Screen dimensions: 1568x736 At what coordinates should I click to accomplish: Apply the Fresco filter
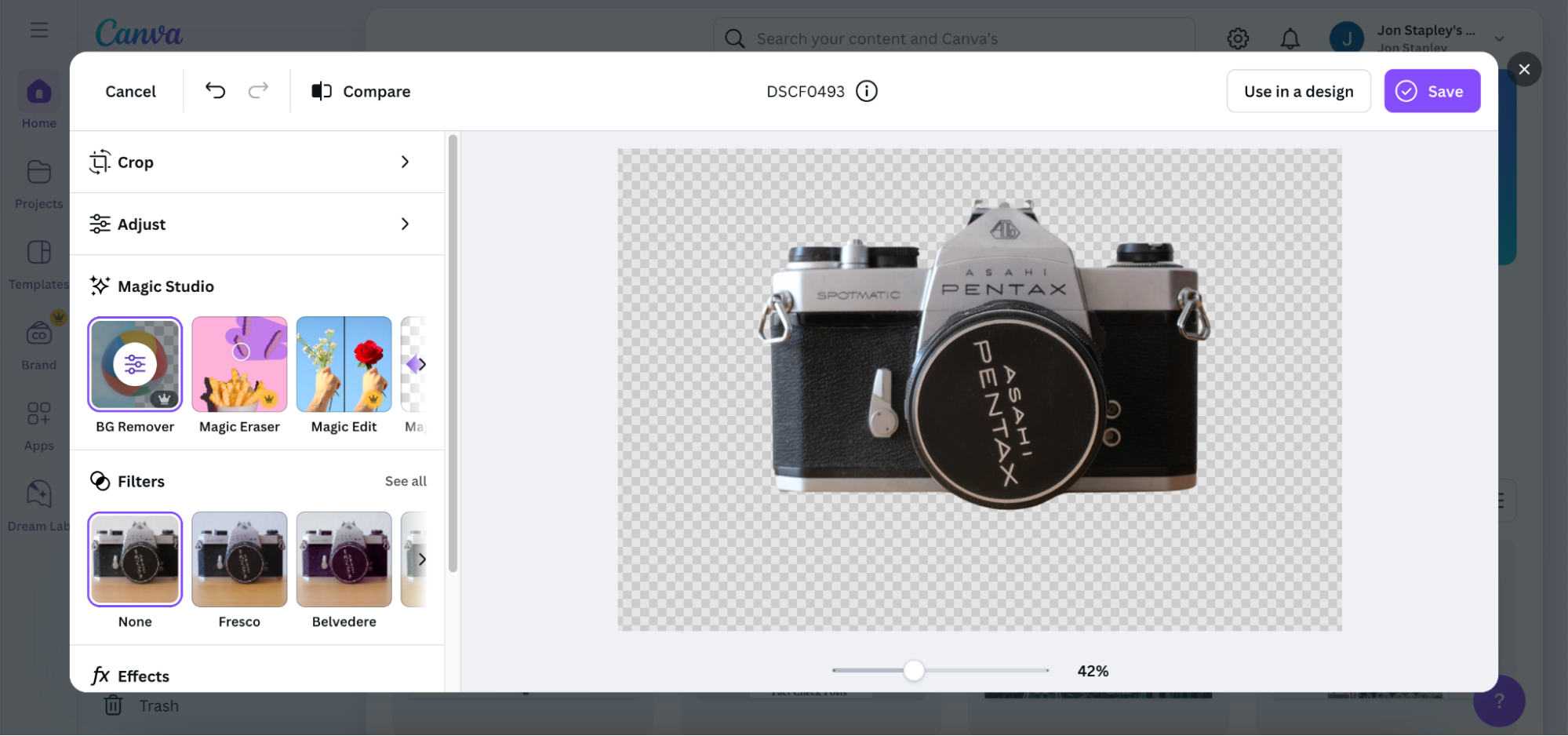(x=239, y=559)
